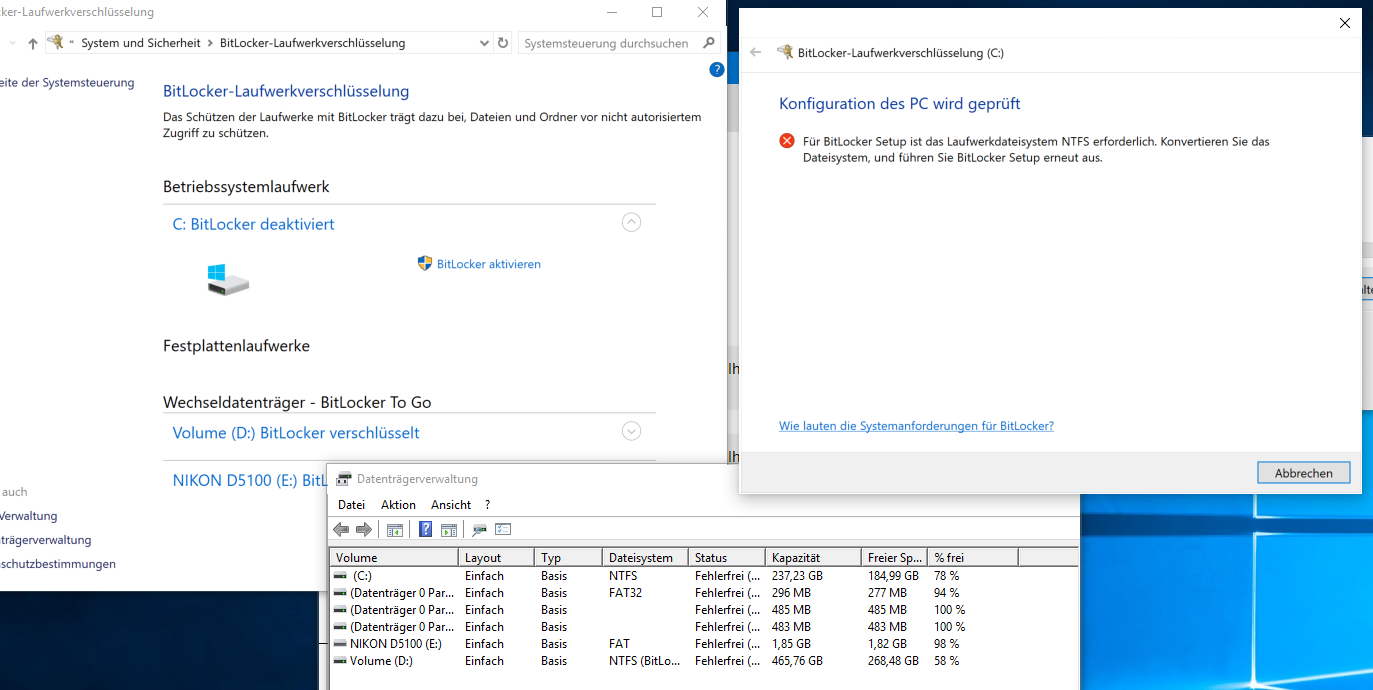Click the 465,76 GB capacity cell
Image resolution: width=1373 pixels, height=690 pixels.
pyautogui.click(x=797, y=661)
